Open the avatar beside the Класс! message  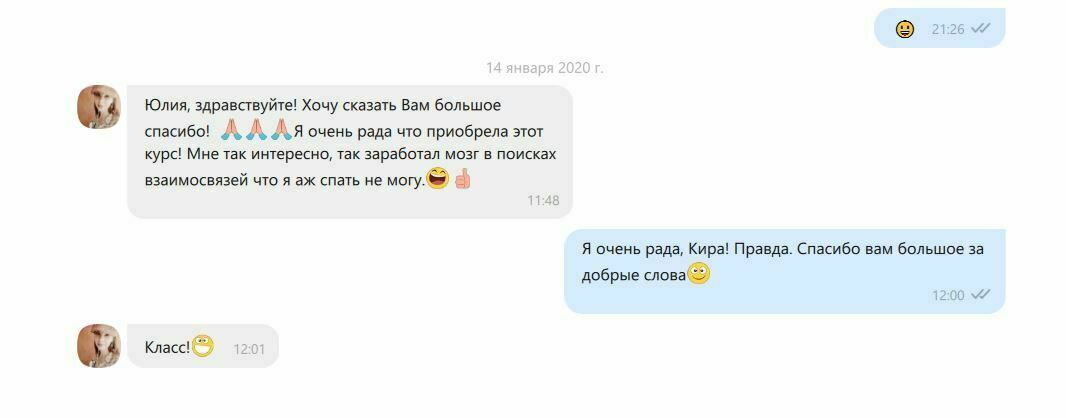[x=99, y=345]
